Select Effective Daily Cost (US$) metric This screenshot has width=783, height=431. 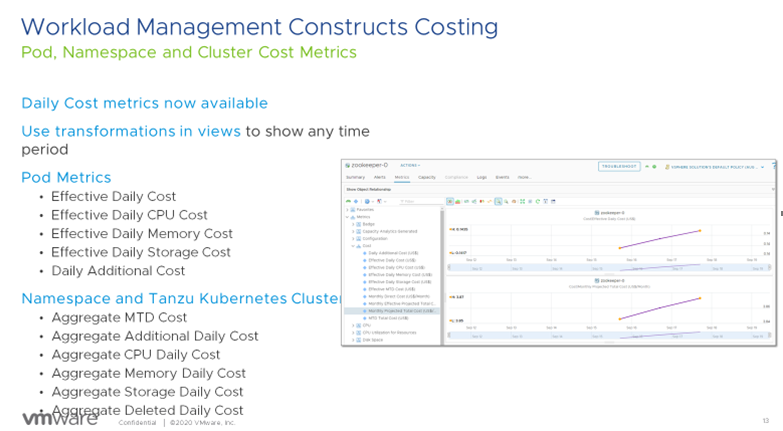pos(392,260)
